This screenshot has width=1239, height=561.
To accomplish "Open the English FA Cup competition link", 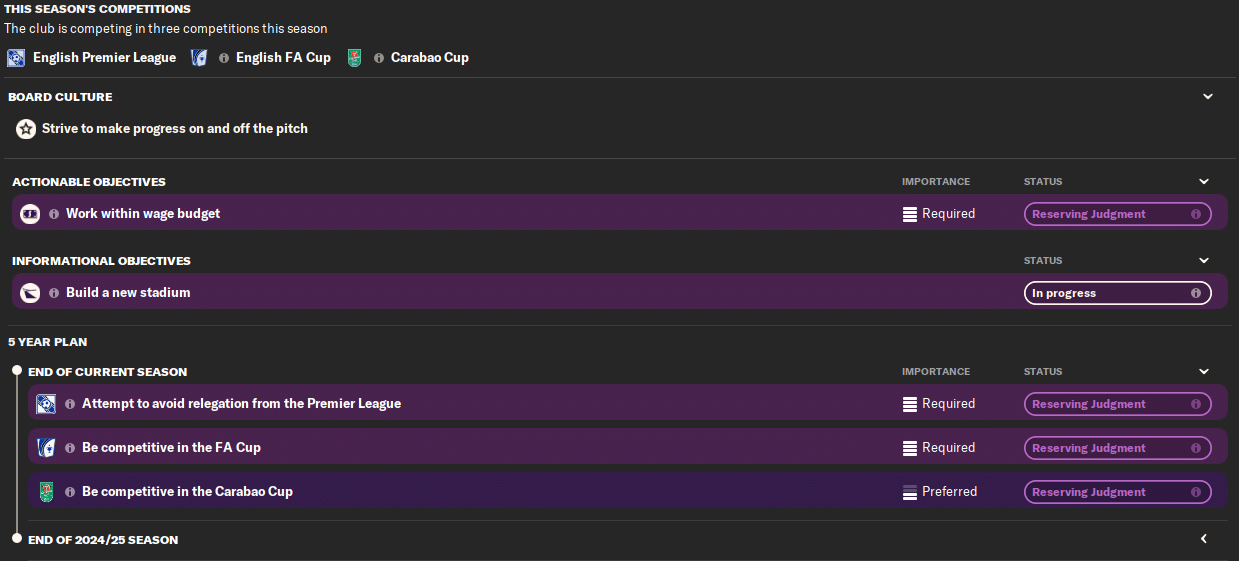I will pos(283,57).
